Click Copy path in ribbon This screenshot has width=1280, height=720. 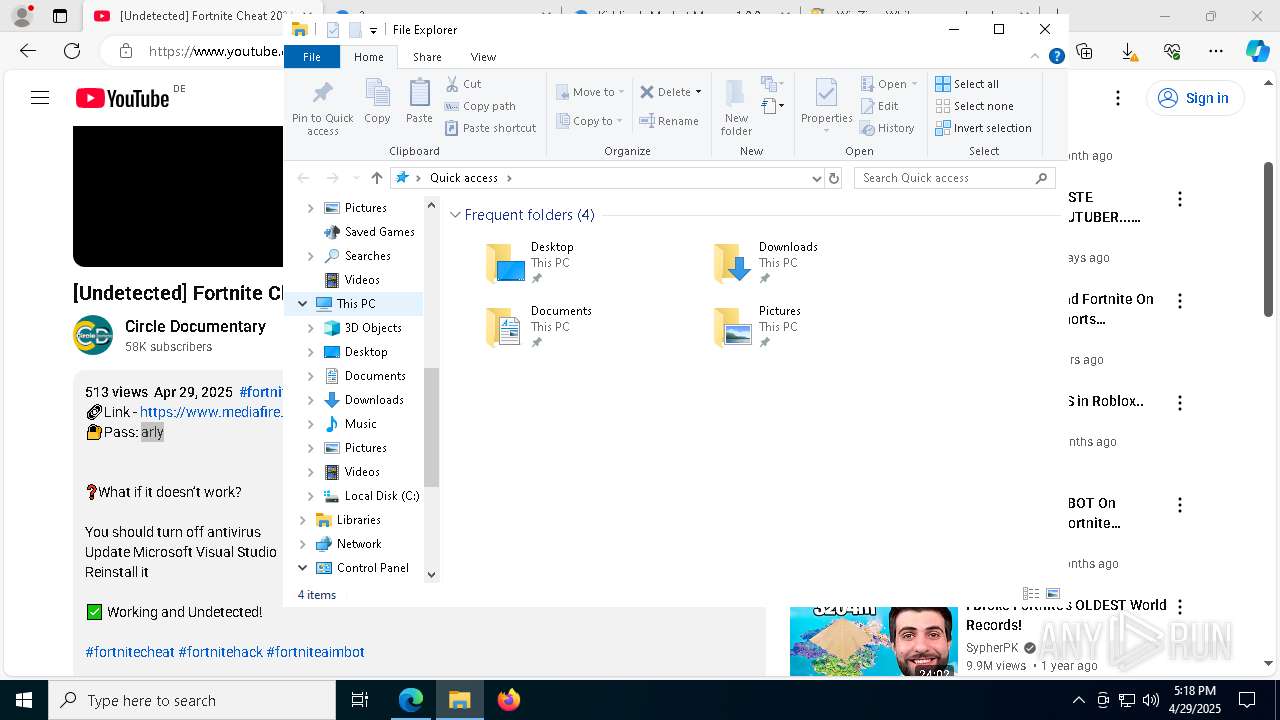480,106
